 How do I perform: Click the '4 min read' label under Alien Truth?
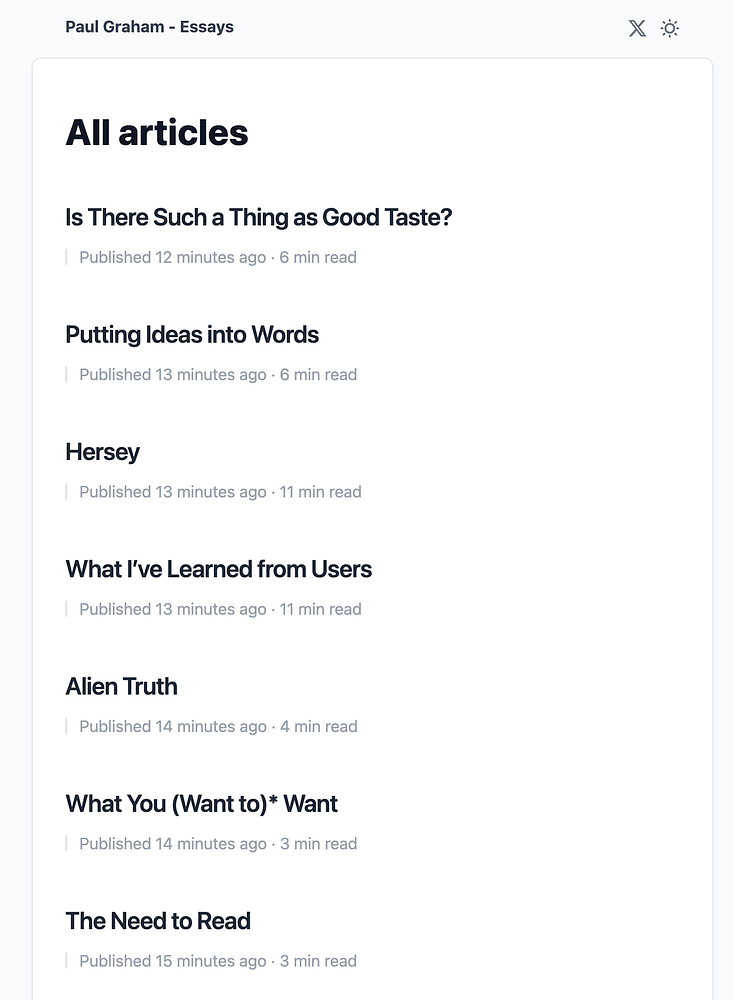coord(318,726)
